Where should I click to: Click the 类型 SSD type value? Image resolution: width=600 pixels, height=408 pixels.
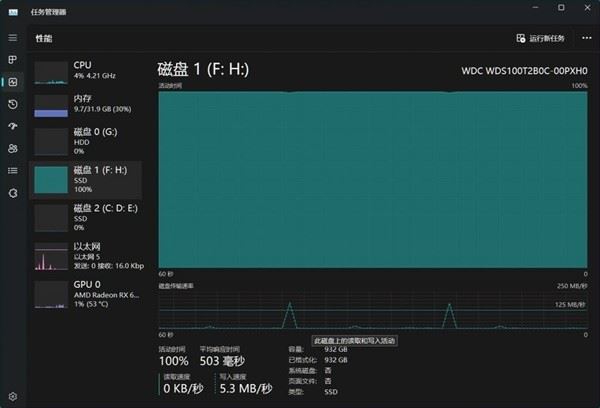[331, 392]
